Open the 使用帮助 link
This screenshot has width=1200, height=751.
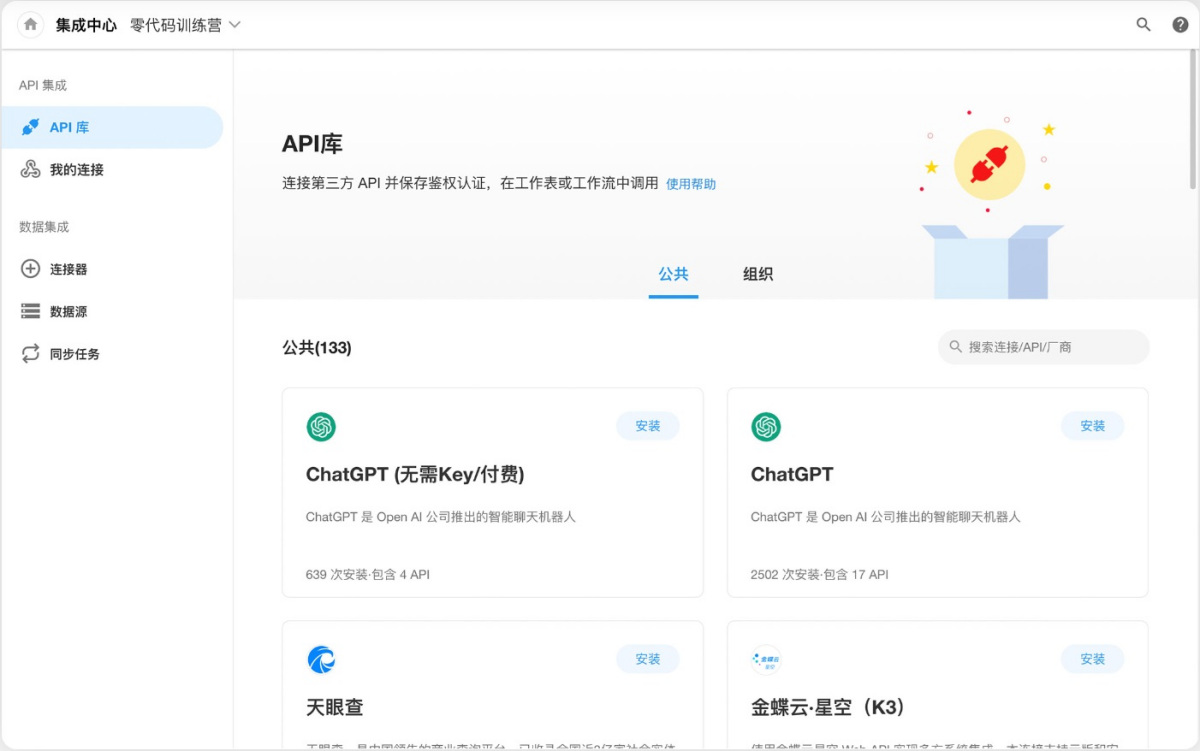(x=691, y=184)
